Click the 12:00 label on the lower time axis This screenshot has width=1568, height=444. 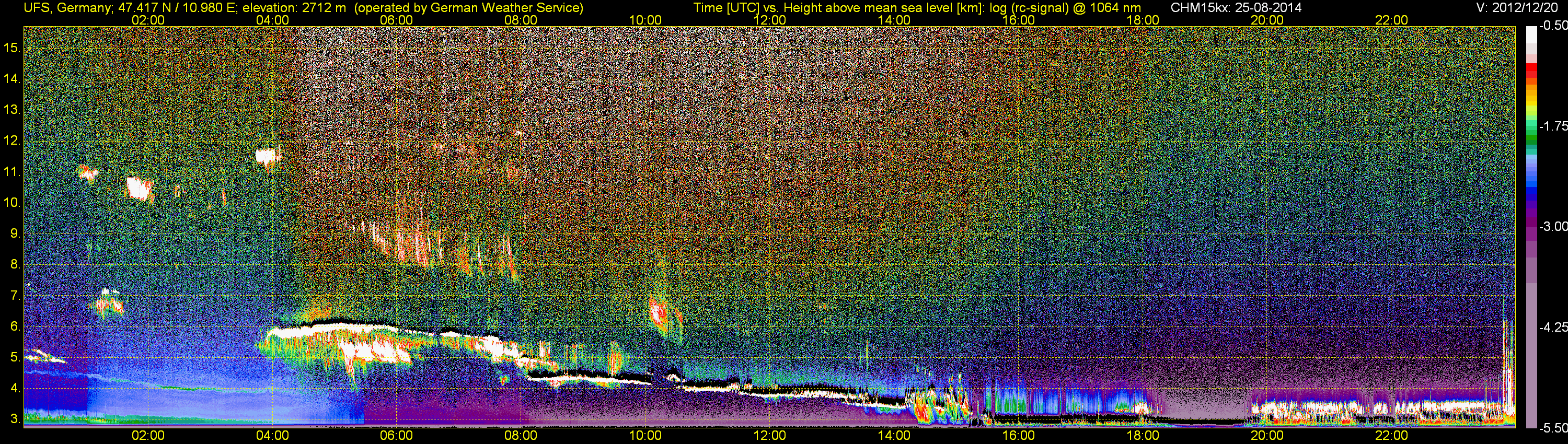click(x=769, y=436)
